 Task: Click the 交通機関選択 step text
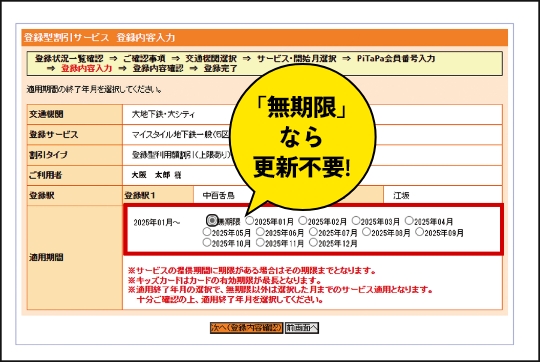[211, 59]
